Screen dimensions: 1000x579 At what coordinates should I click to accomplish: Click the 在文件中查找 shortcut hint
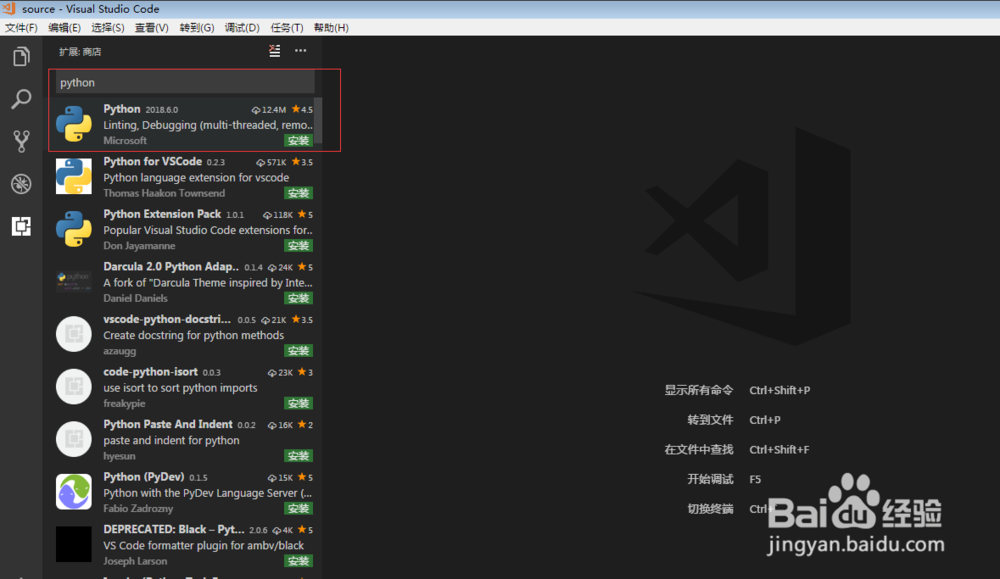point(699,450)
